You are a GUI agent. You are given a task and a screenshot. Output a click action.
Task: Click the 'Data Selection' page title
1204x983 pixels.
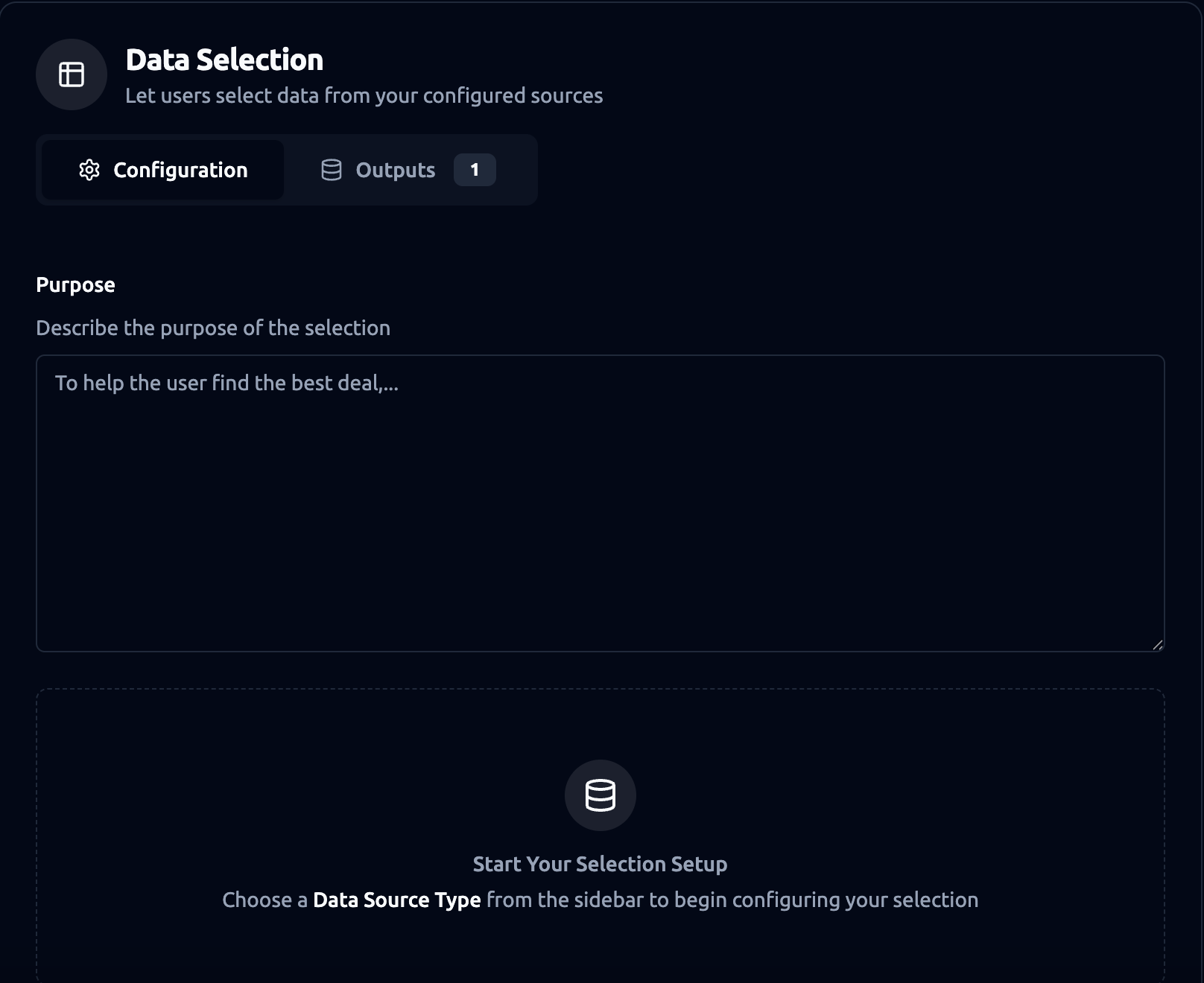coord(224,60)
